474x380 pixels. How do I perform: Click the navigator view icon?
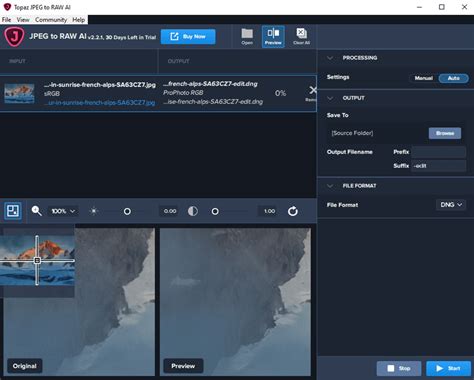pos(13,211)
